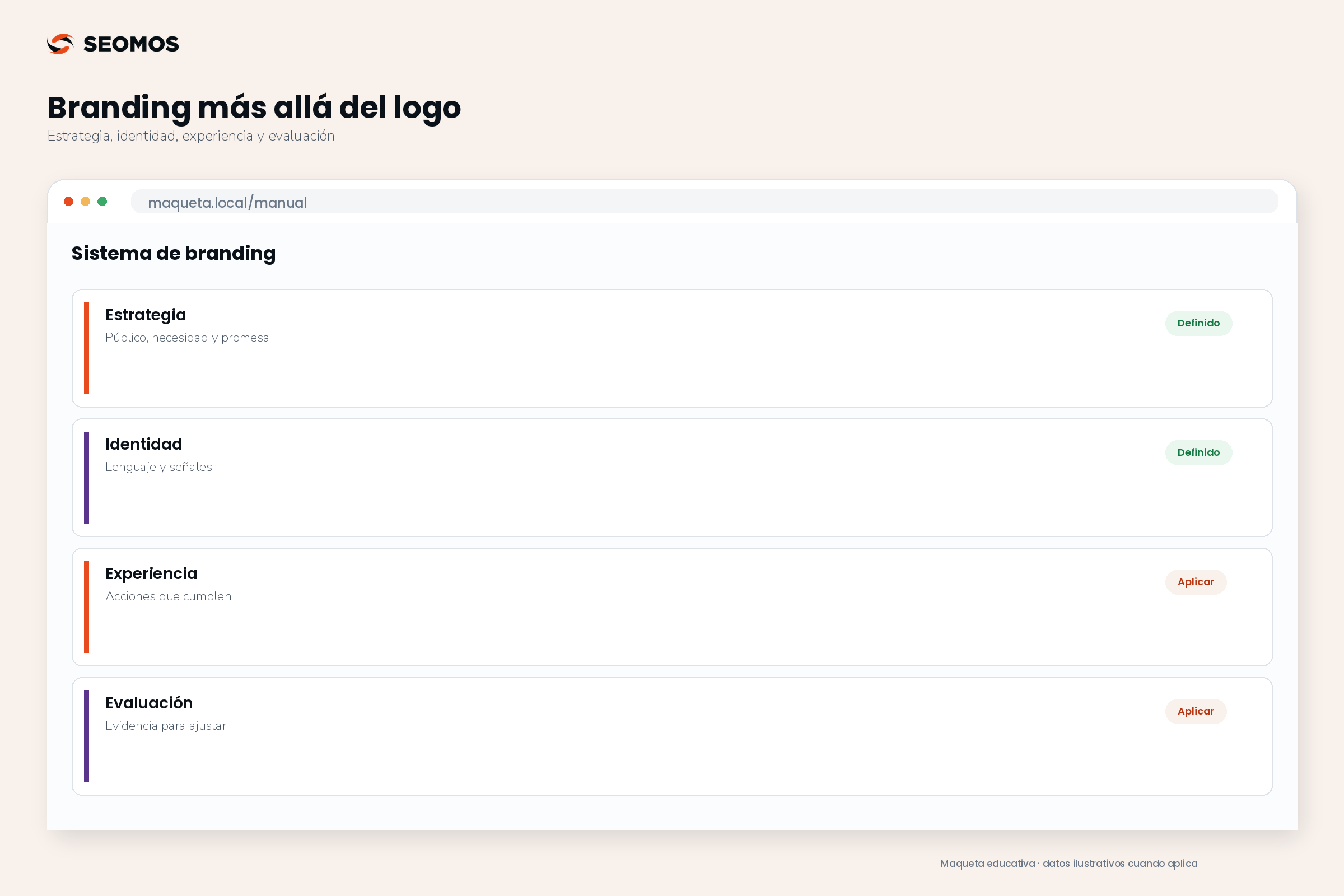
Task: Click the SEOMOS swirl logo icon
Action: tap(60, 44)
